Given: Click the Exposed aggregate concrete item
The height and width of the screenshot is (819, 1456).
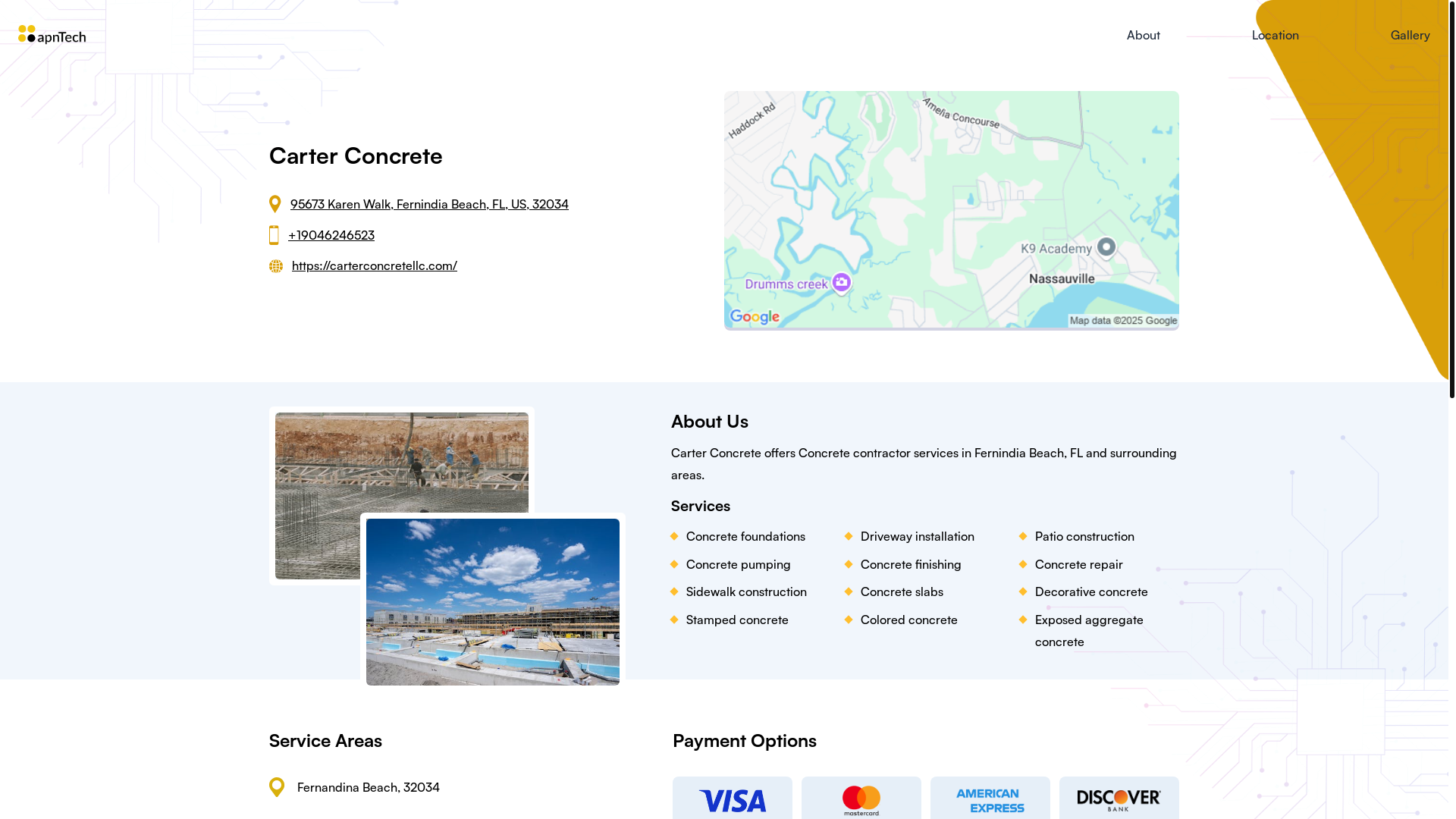Looking at the screenshot, I should coord(1089,630).
